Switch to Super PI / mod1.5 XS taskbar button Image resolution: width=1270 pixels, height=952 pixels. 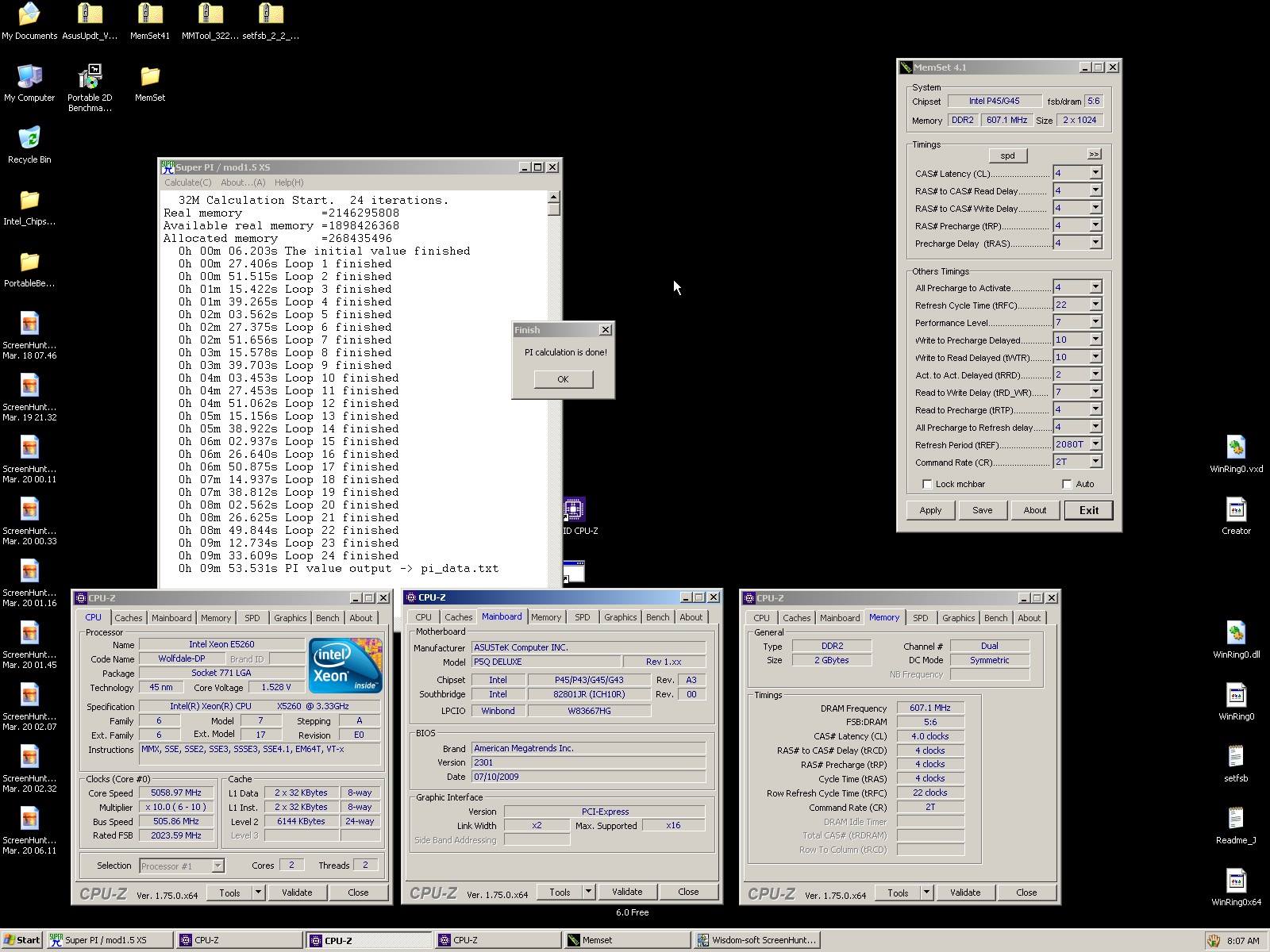tap(110, 940)
